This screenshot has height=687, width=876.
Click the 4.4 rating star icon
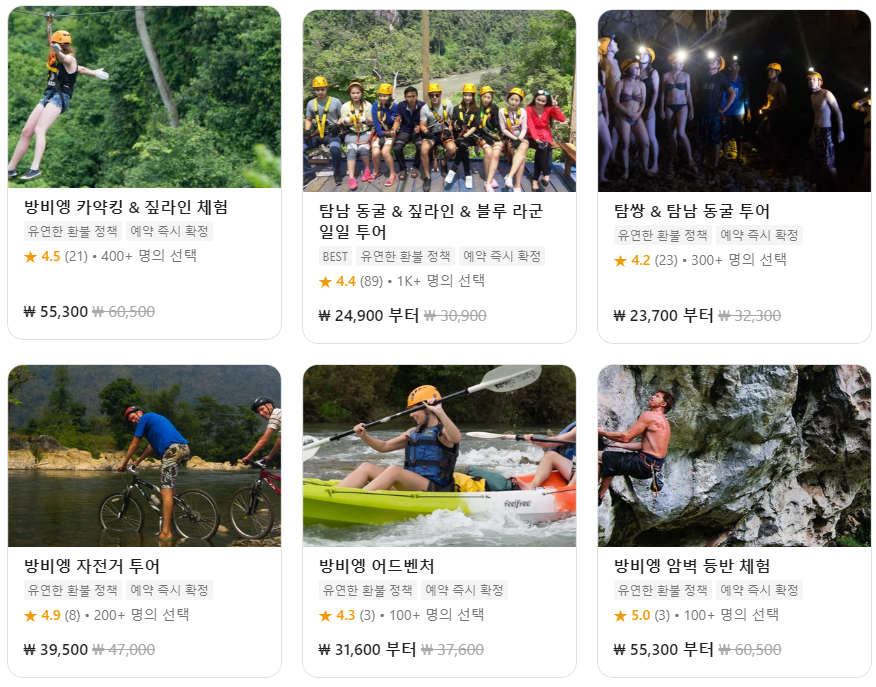[325, 282]
